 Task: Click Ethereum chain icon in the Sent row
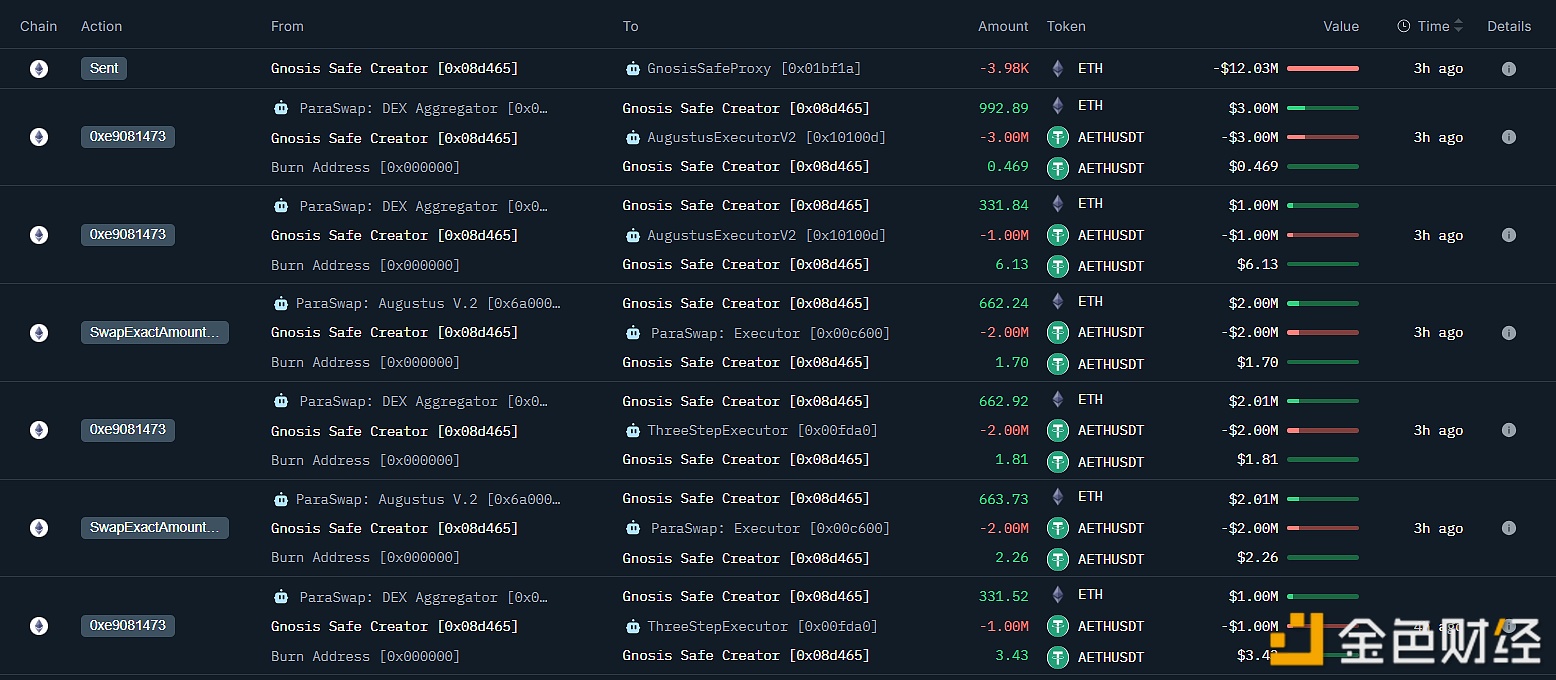39,69
